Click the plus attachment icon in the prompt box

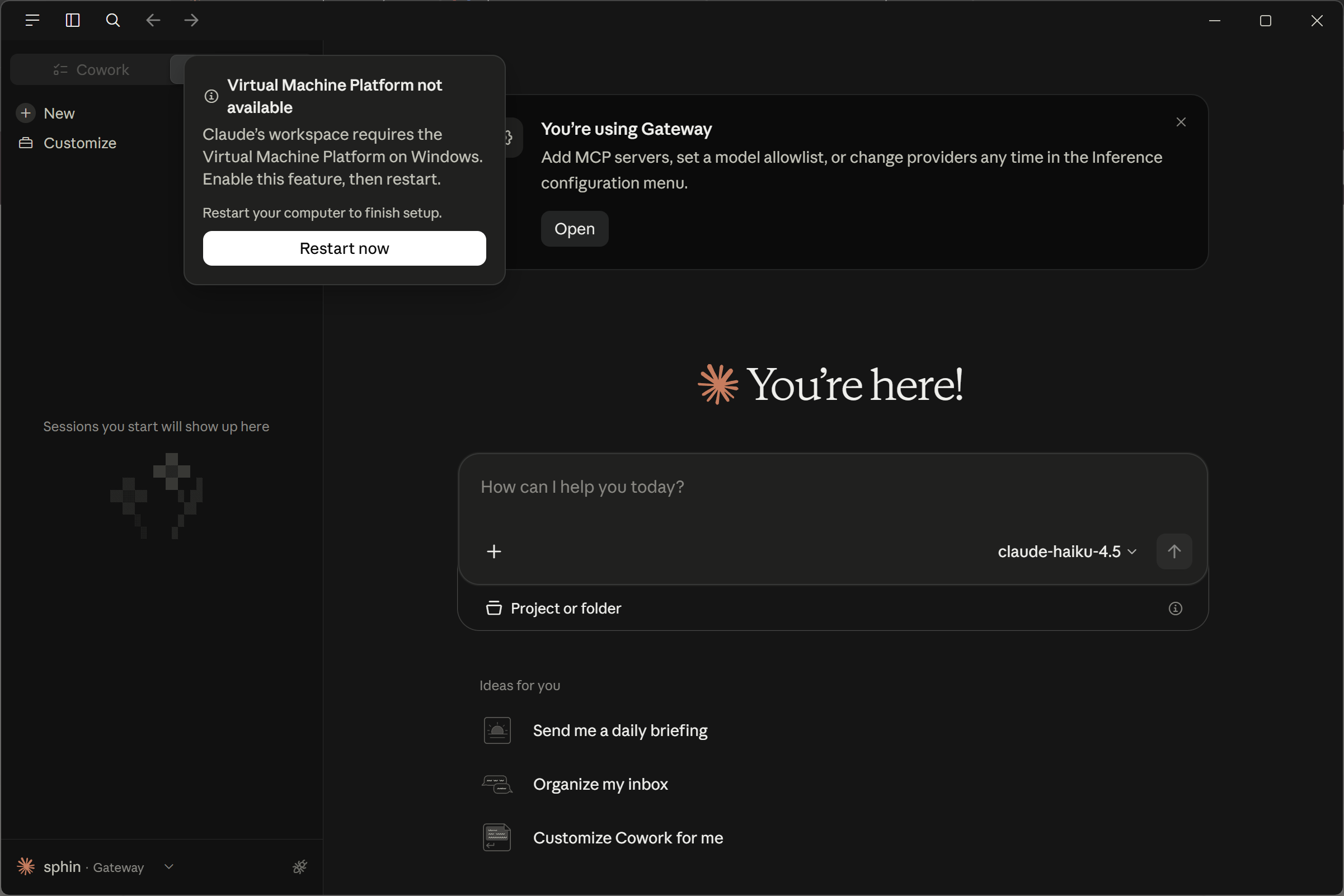[x=494, y=551]
